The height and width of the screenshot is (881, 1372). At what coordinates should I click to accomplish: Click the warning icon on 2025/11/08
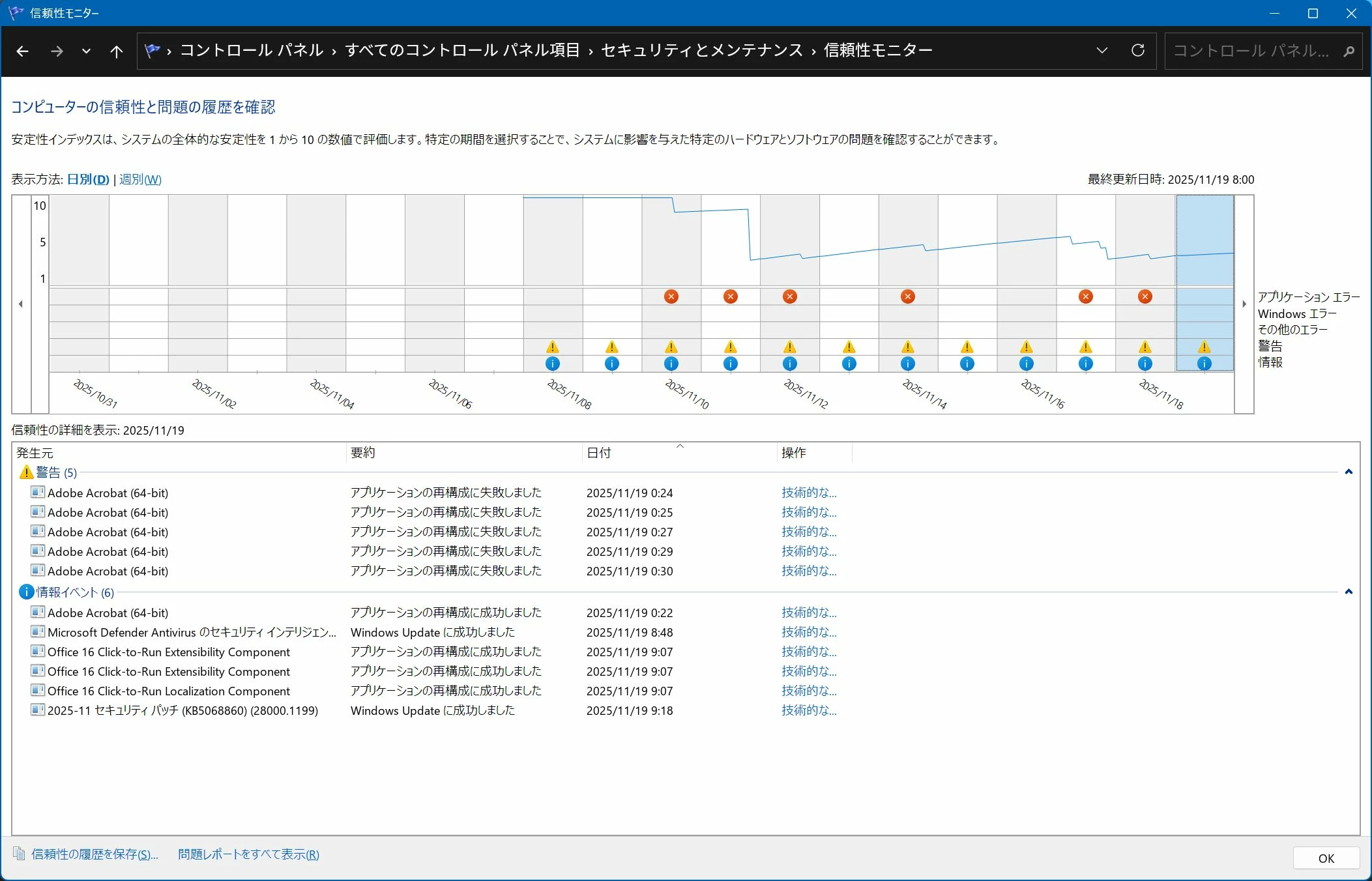coord(552,347)
